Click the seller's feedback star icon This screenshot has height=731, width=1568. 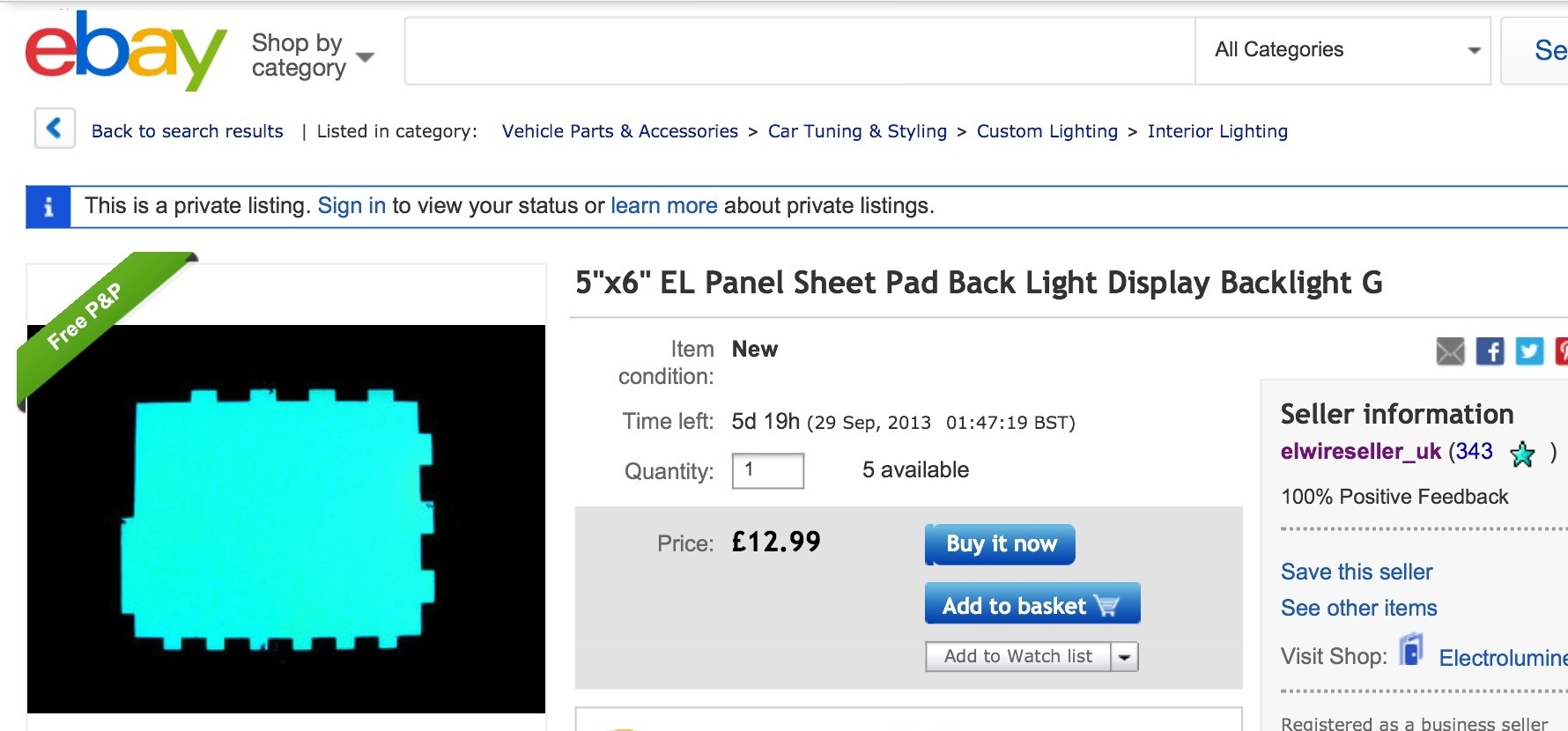pyautogui.click(x=1522, y=454)
